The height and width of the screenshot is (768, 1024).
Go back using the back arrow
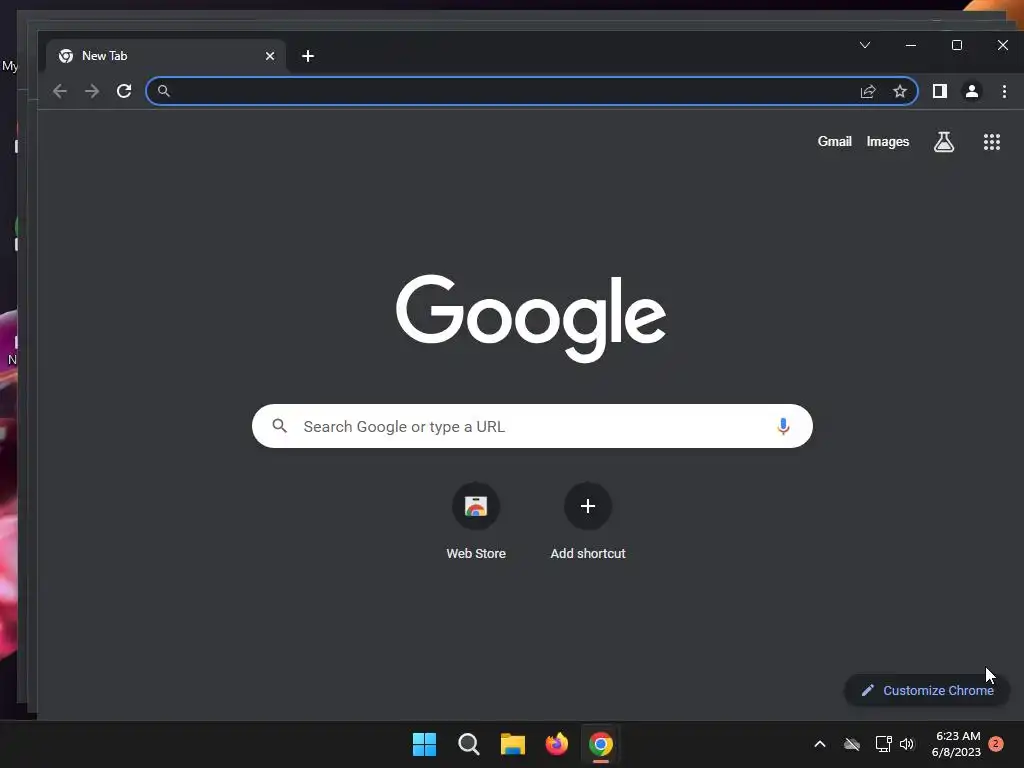(x=60, y=91)
